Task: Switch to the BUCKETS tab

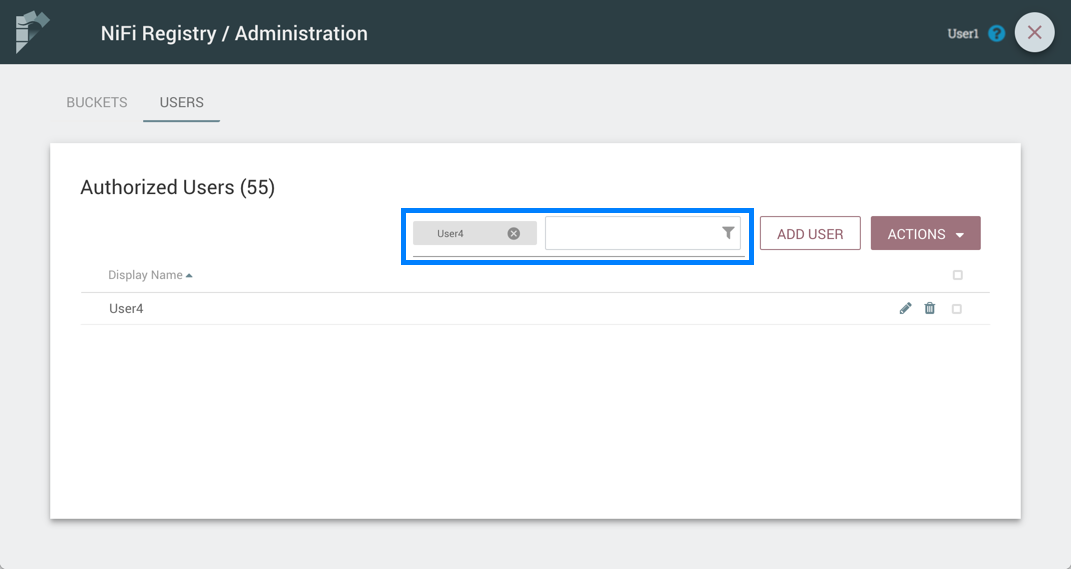Action: point(97,102)
